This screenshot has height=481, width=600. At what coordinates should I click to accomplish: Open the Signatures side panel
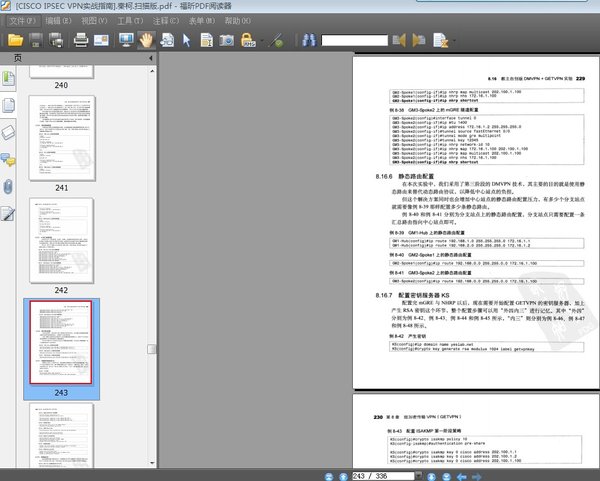coord(8,214)
